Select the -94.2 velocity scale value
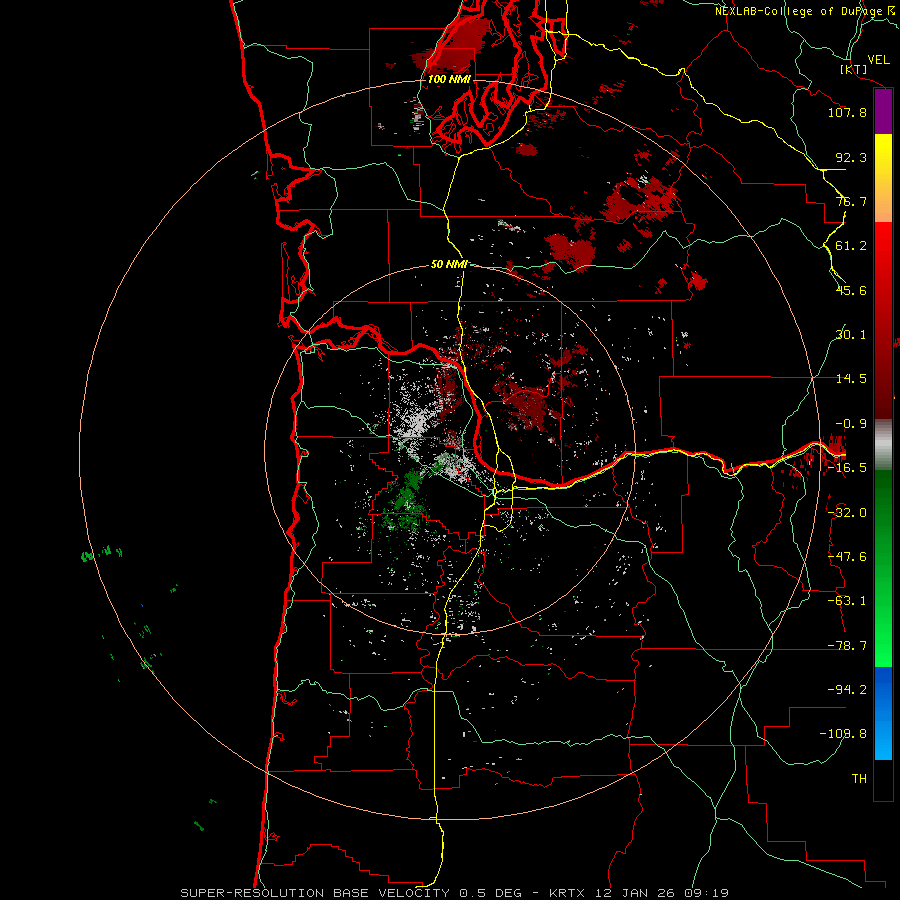This screenshot has height=900, width=900. pyautogui.click(x=847, y=690)
